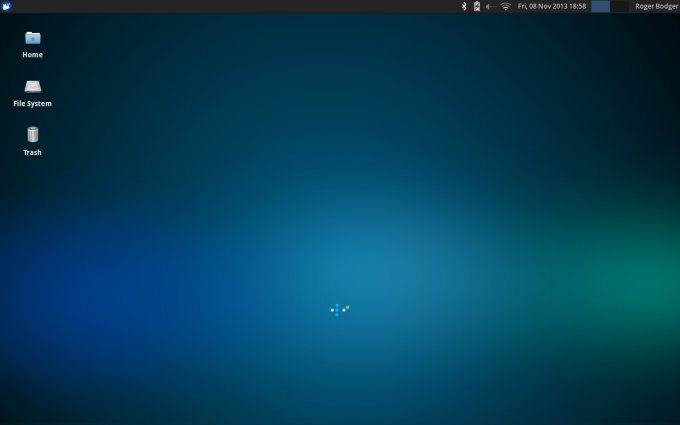Open the Wi-Fi network indicator
The width and height of the screenshot is (680, 425).
pyautogui.click(x=505, y=6)
